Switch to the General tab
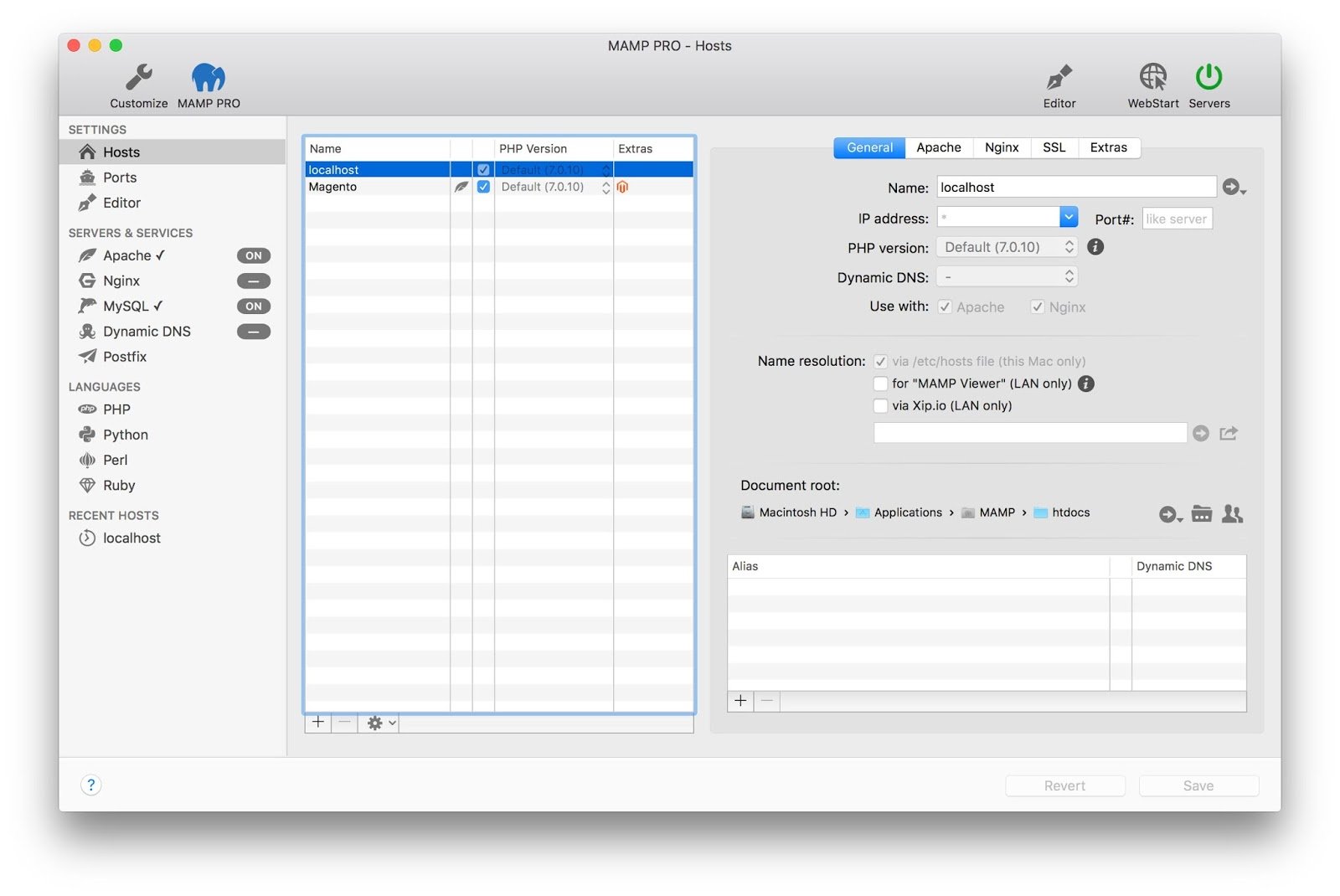 coord(869,147)
